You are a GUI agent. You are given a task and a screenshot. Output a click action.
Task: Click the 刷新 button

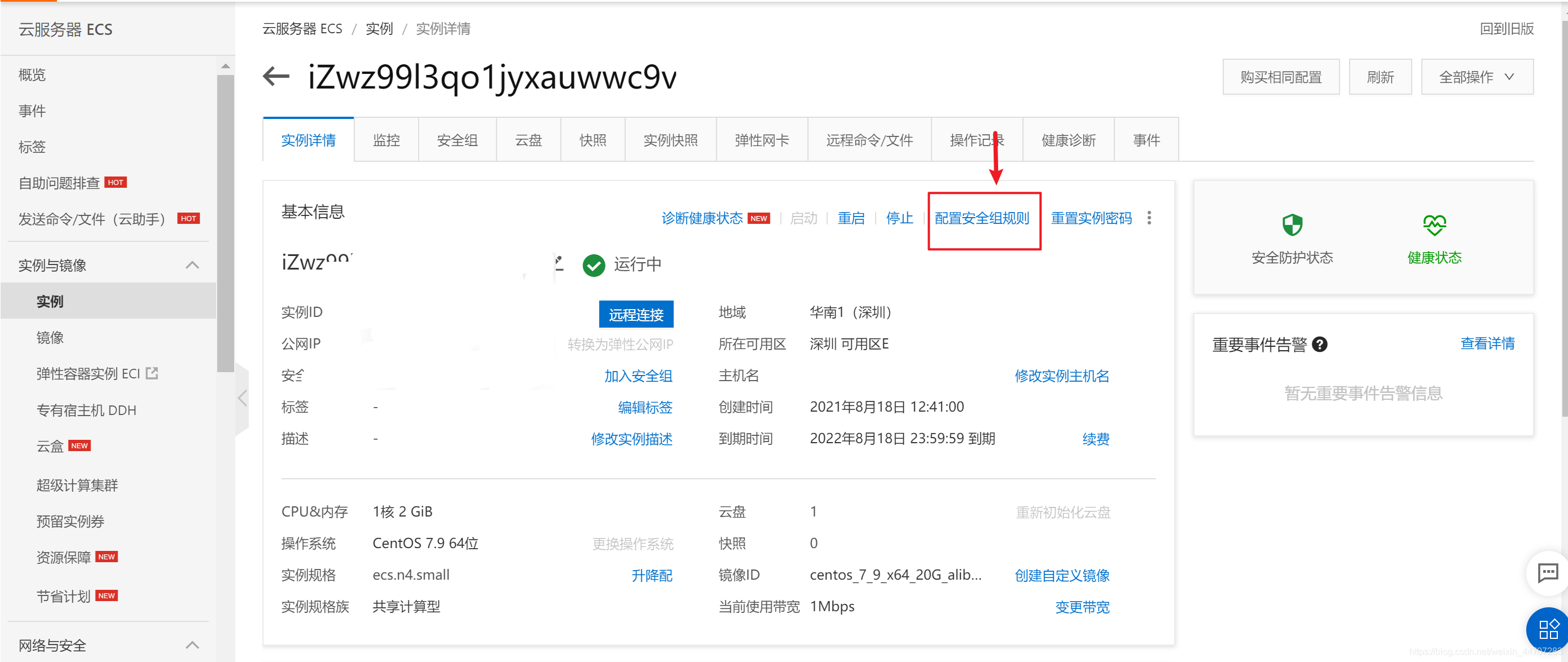[x=1380, y=77]
